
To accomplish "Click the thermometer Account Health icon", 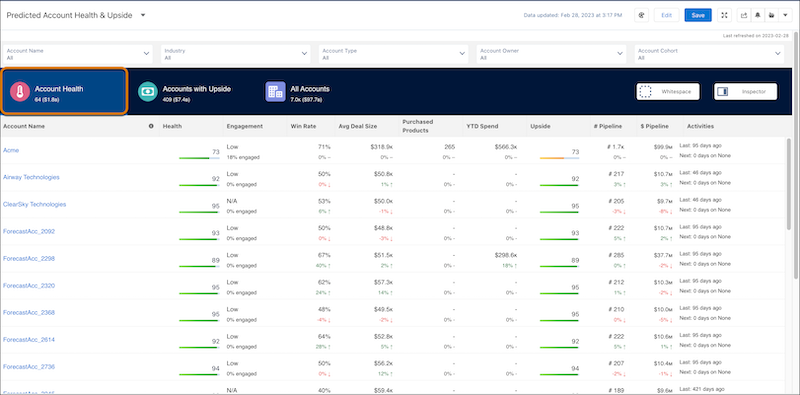I will 20,92.
